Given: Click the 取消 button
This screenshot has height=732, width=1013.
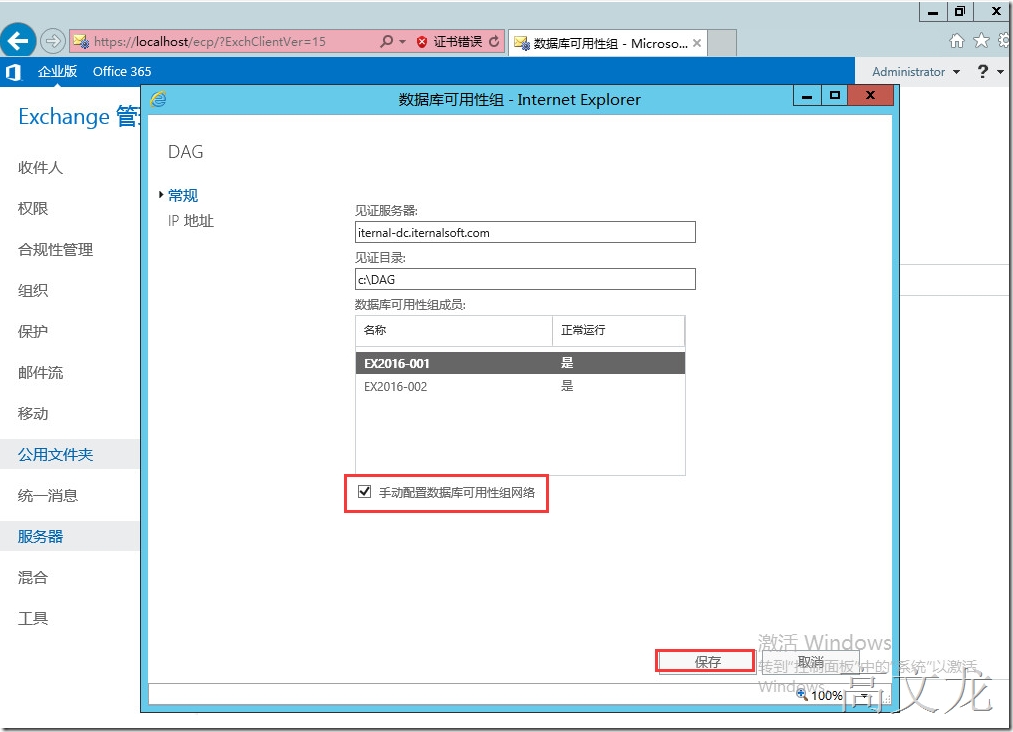Looking at the screenshot, I should [x=811, y=662].
